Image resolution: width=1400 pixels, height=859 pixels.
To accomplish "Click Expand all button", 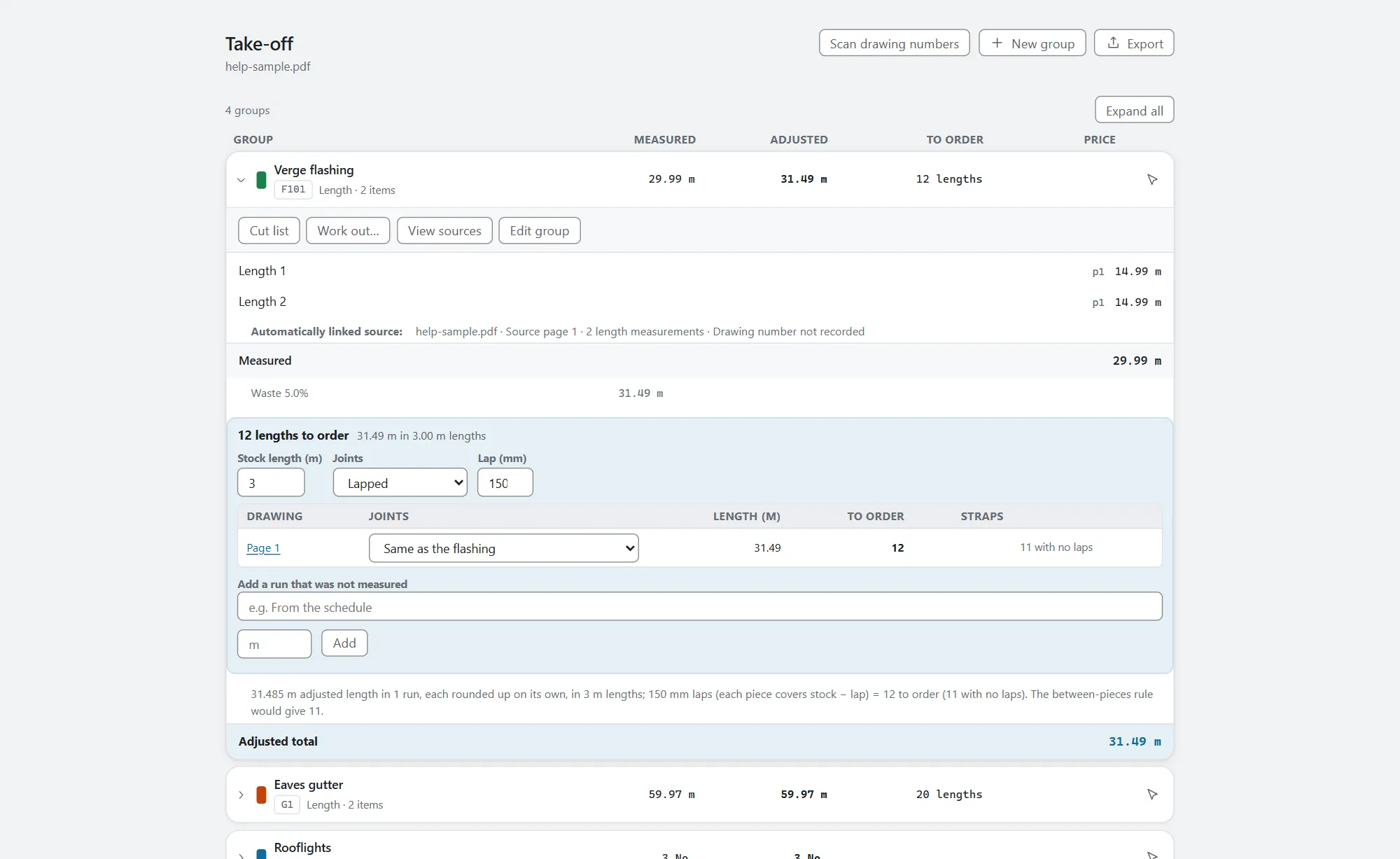I will tap(1134, 110).
